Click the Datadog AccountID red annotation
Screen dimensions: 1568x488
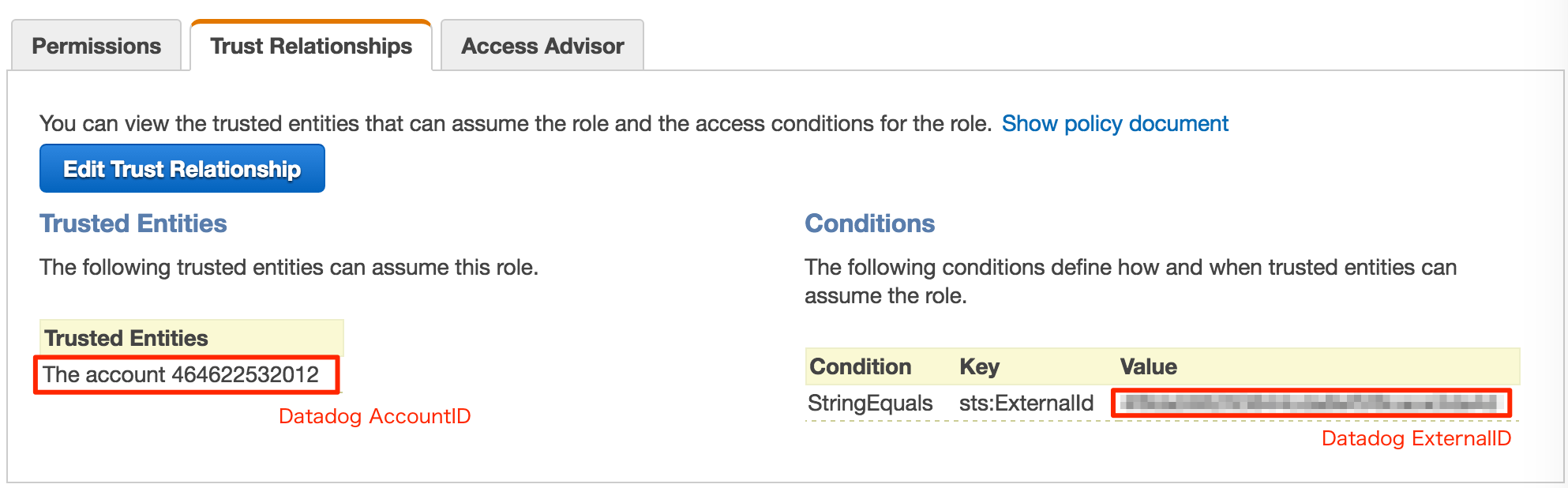(374, 416)
